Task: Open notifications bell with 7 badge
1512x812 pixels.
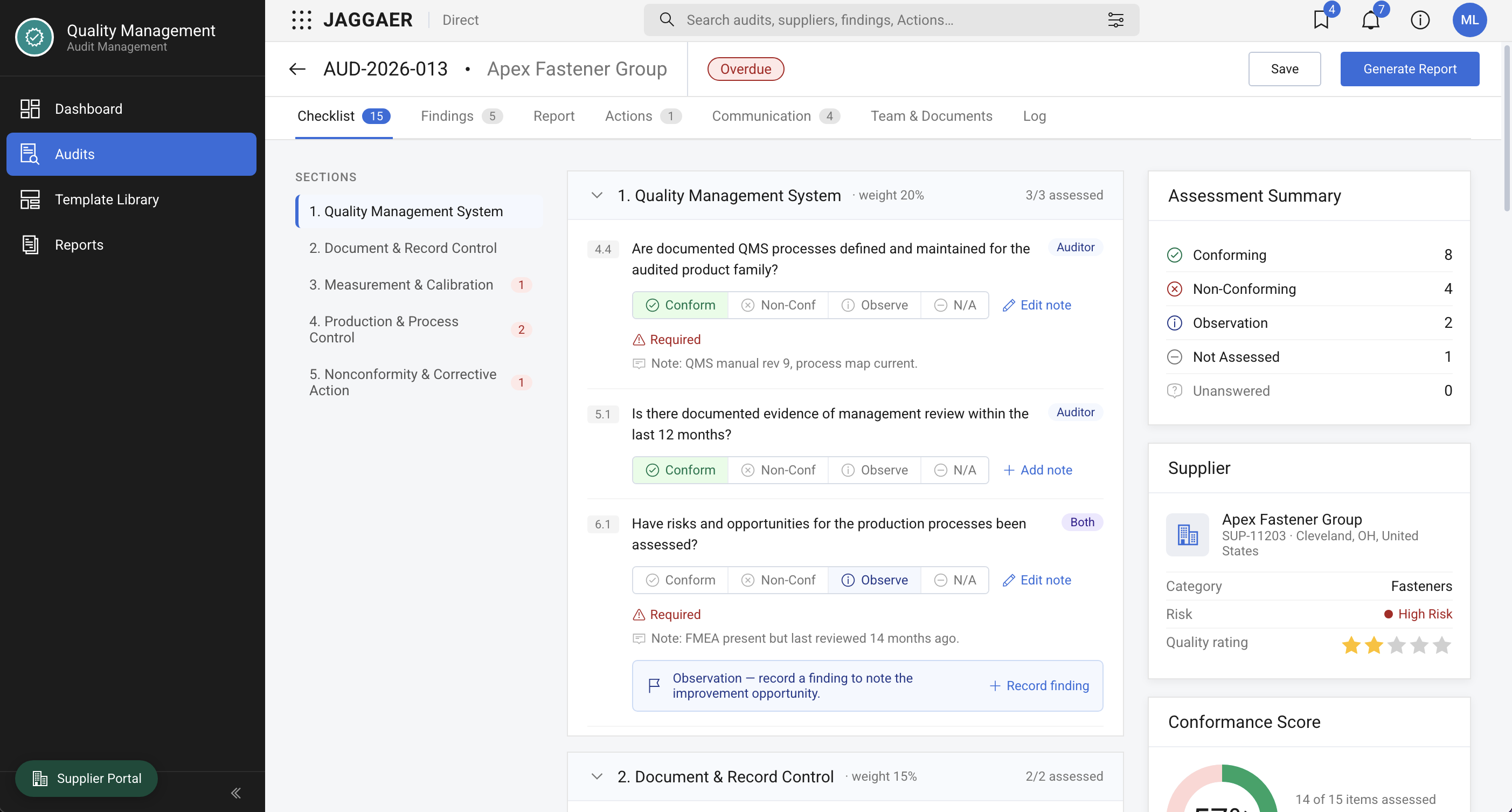Action: [1370, 20]
